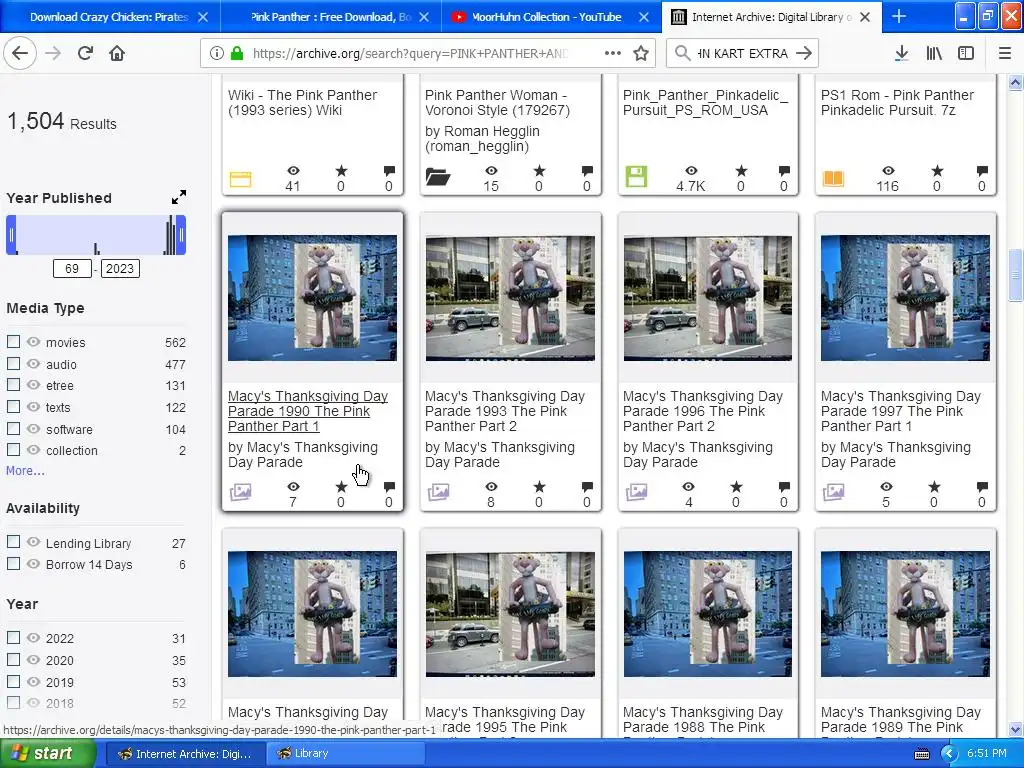
Task: Click the start year field showing 69
Action: tap(72, 268)
